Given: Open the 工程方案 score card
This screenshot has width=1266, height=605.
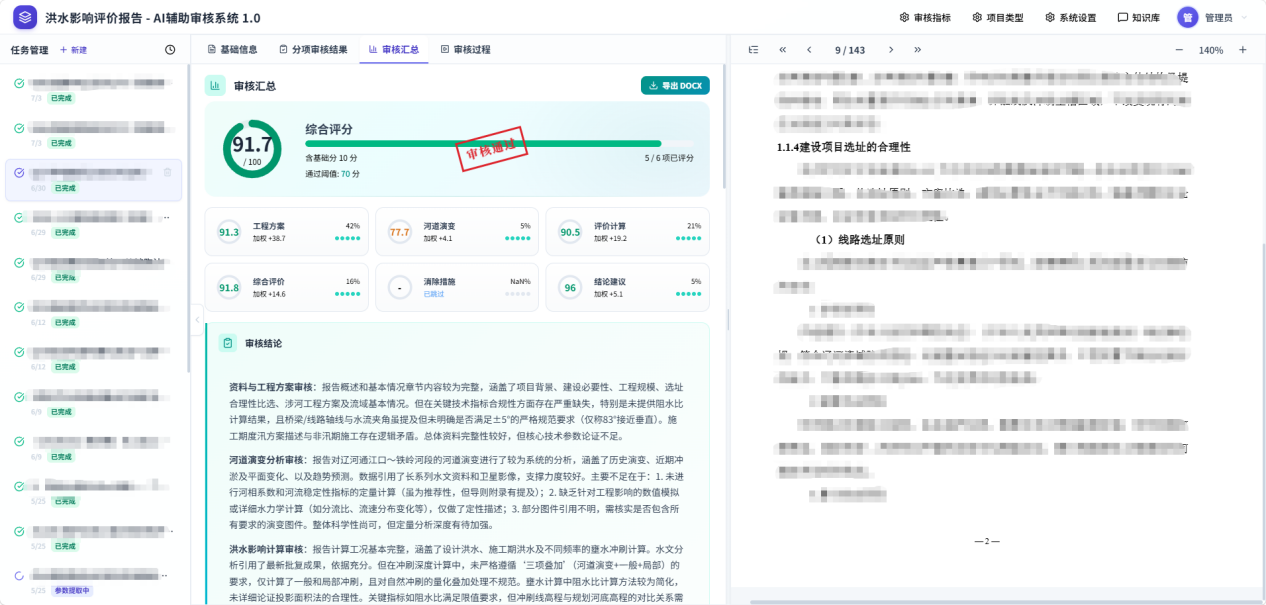Looking at the screenshot, I should (x=286, y=232).
